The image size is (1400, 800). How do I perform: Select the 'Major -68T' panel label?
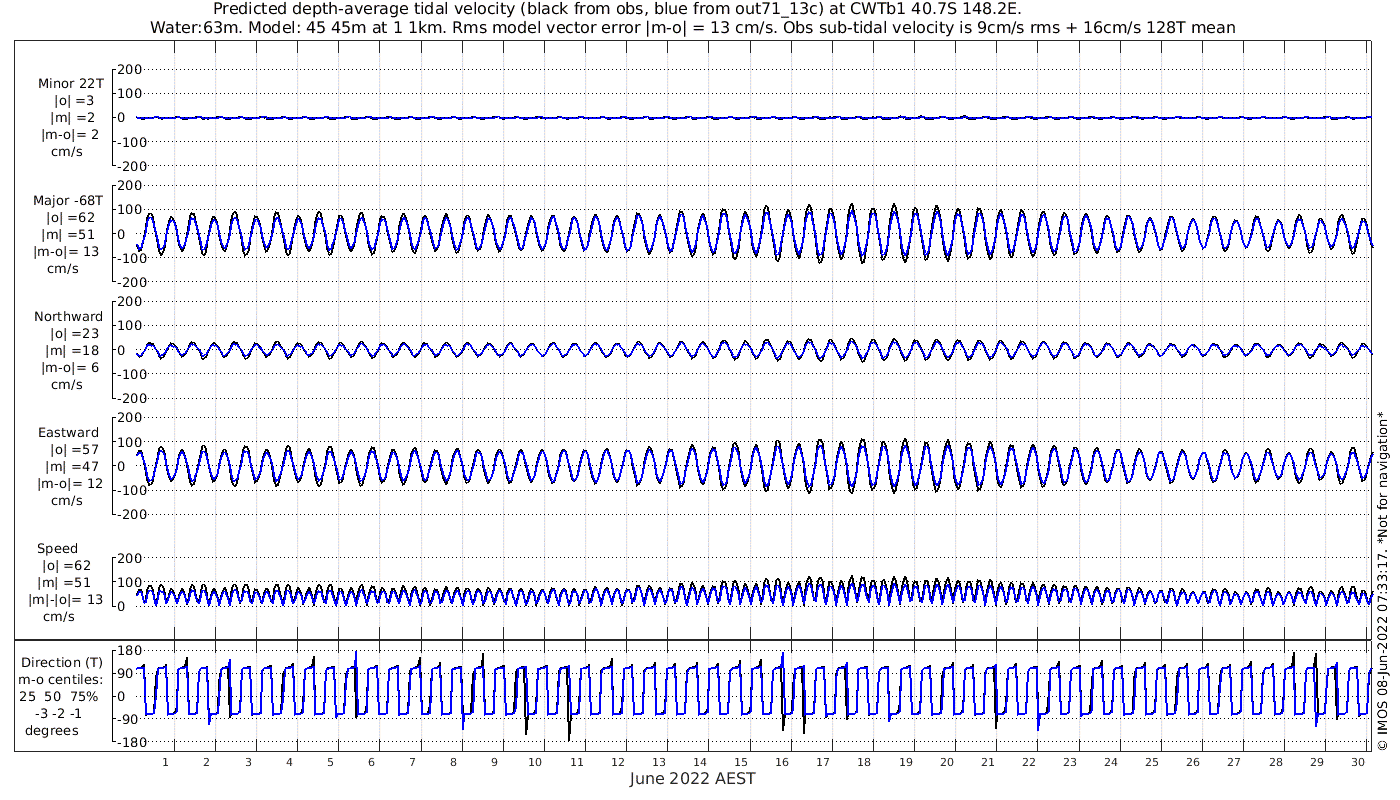tap(68, 201)
